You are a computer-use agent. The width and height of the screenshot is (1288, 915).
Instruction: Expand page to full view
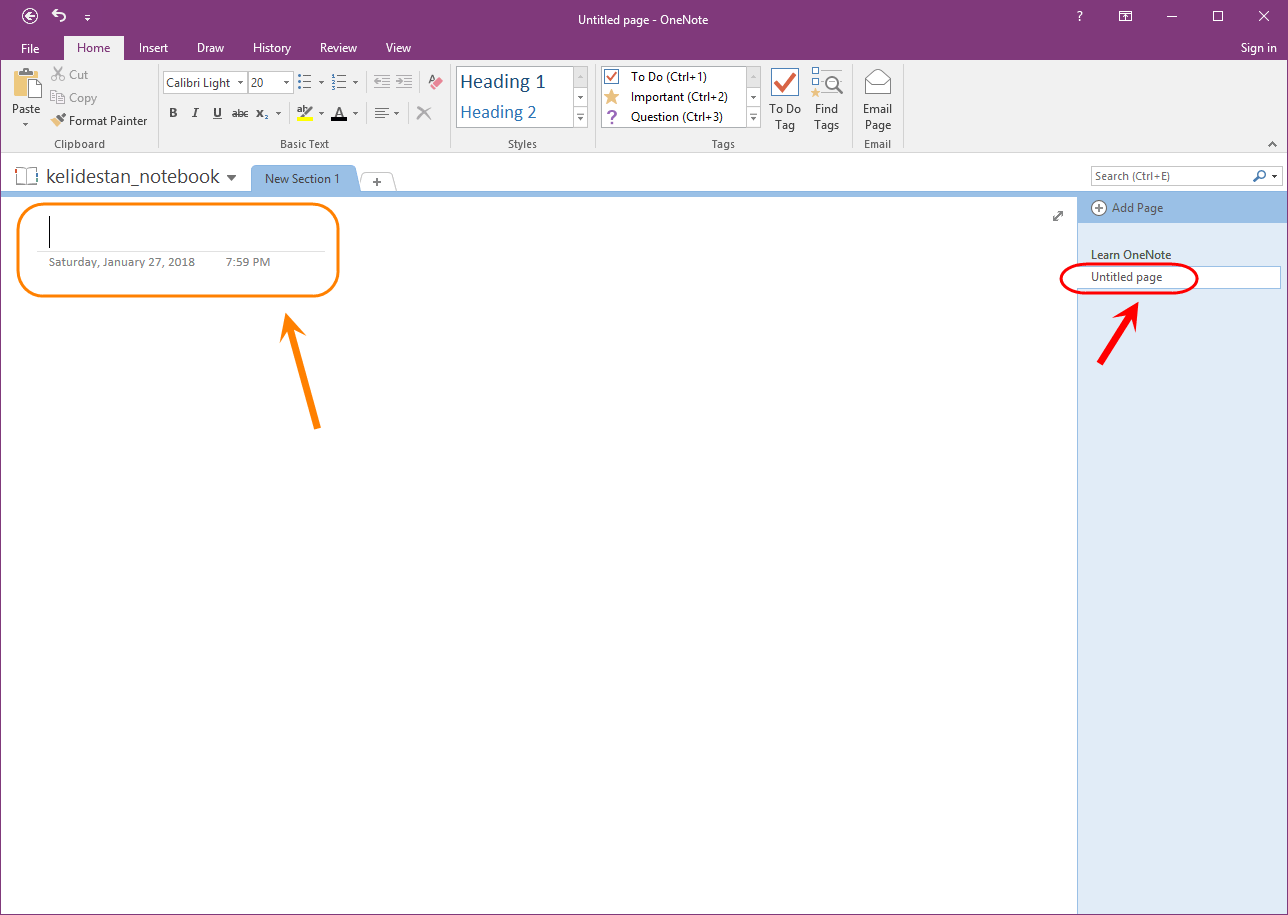tap(1058, 216)
